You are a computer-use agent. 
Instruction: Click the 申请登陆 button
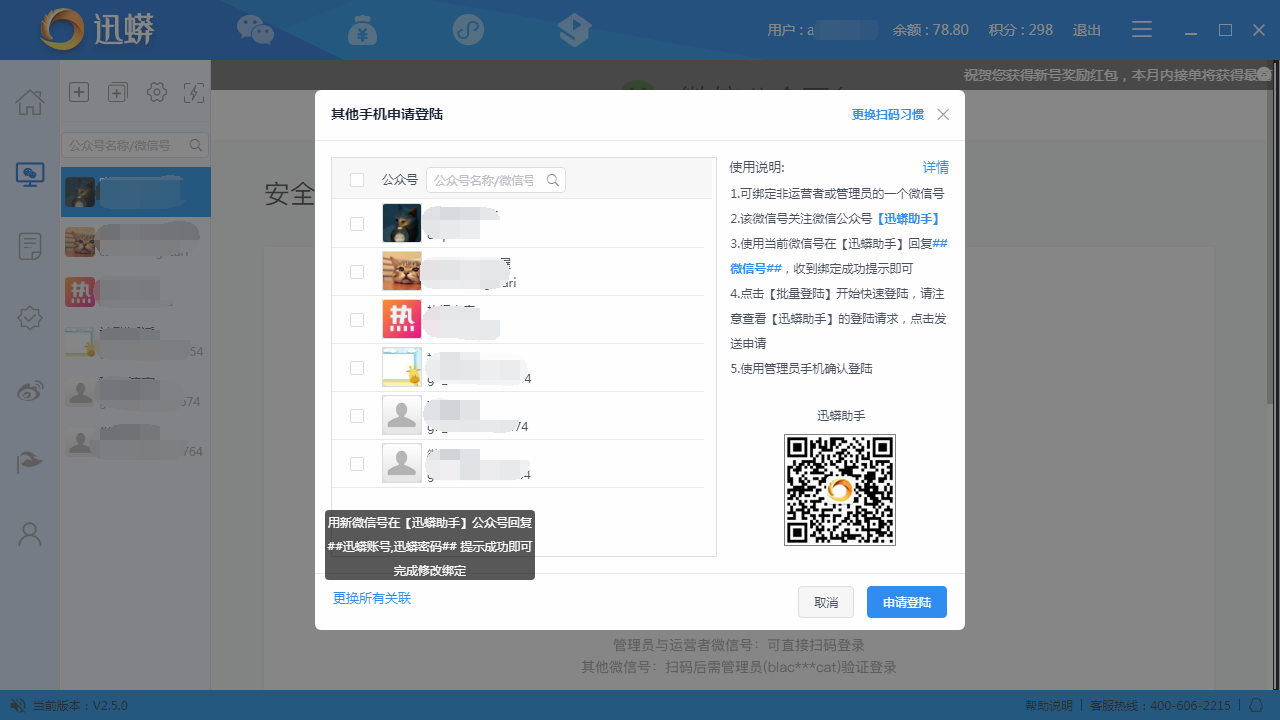(907, 602)
